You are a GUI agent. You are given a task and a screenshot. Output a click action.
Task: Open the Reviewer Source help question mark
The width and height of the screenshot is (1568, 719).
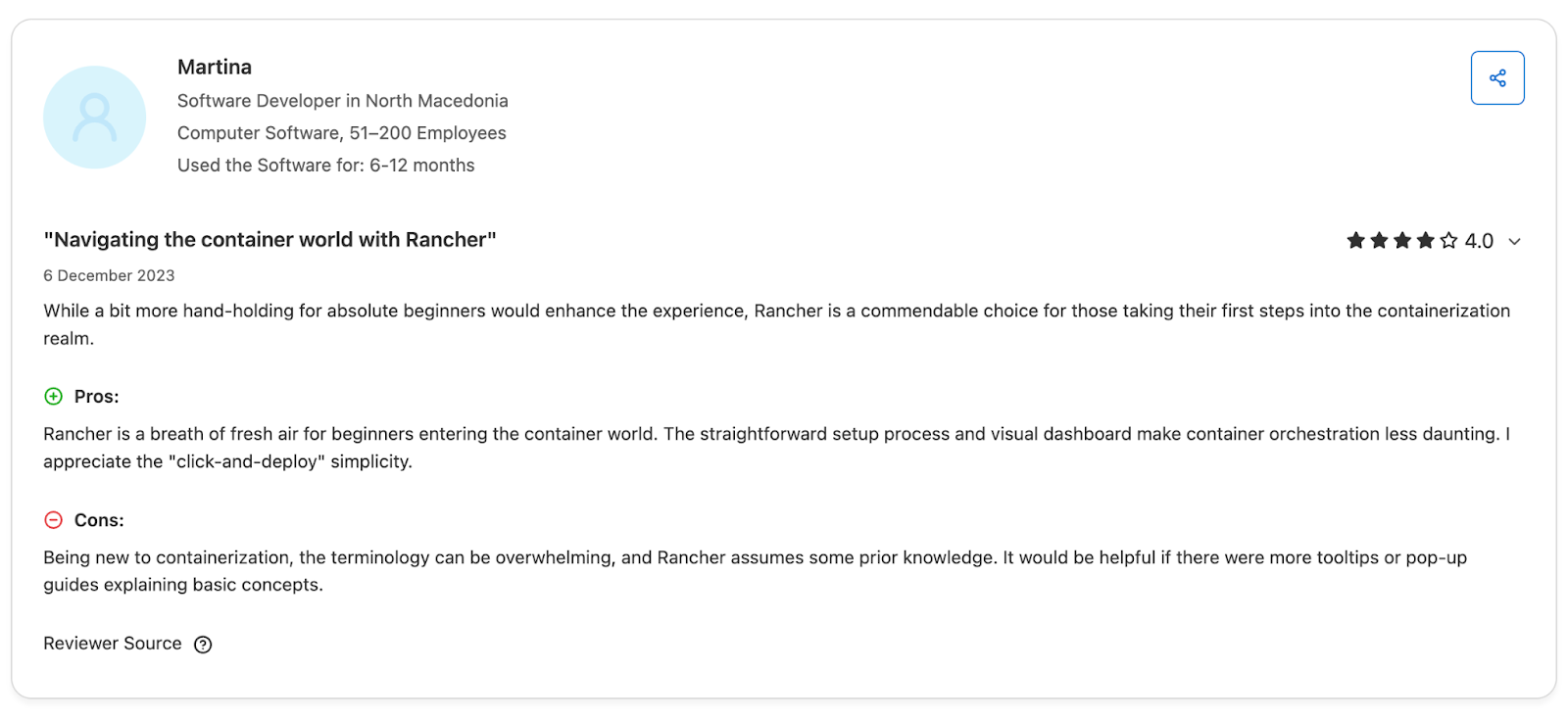click(x=203, y=645)
